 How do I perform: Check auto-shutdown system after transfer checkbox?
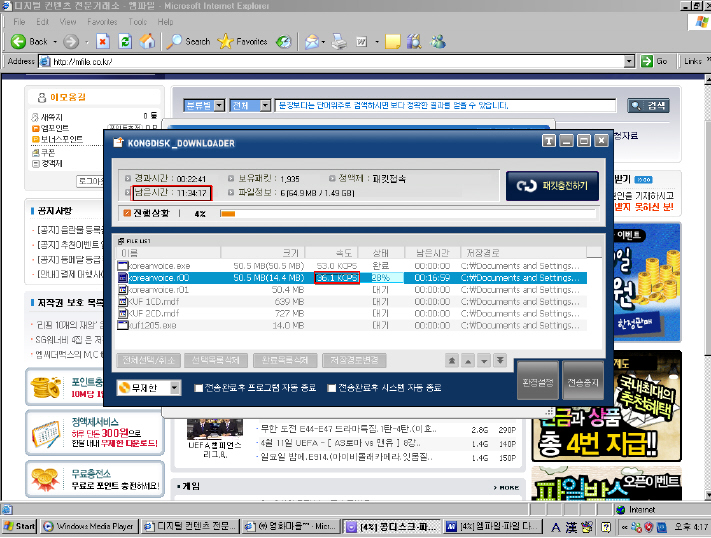(332, 388)
